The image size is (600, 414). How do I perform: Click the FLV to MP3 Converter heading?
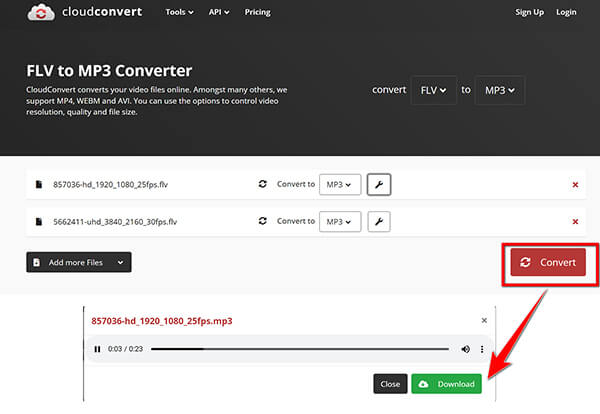tap(109, 71)
